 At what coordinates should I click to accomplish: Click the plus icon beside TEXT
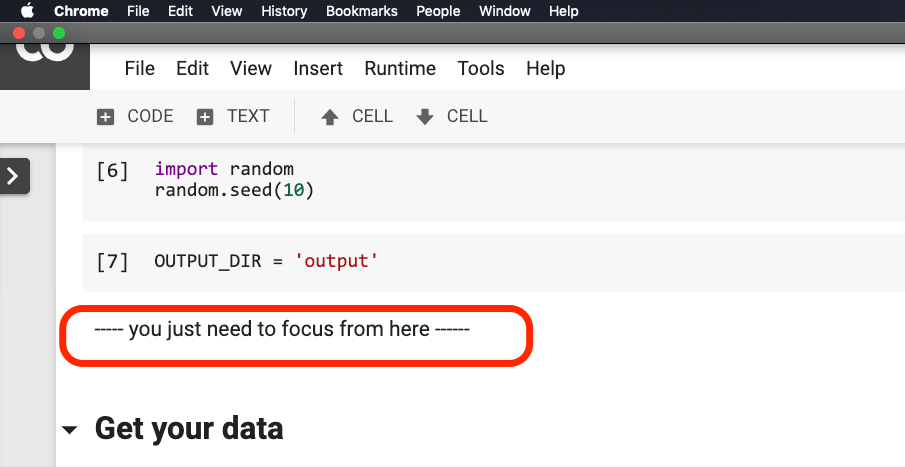[x=205, y=117]
